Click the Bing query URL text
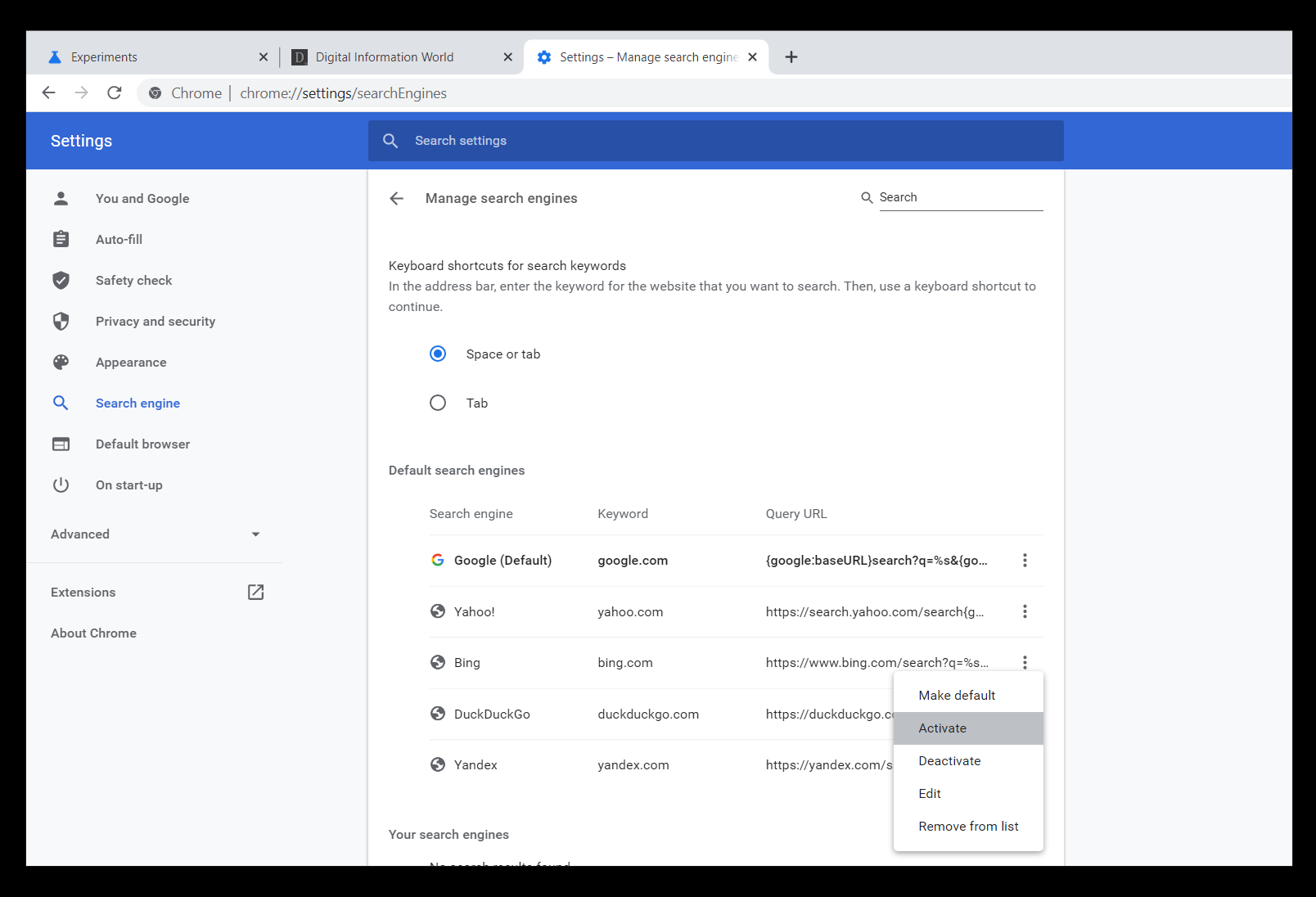The width and height of the screenshot is (1316, 897). [x=877, y=662]
